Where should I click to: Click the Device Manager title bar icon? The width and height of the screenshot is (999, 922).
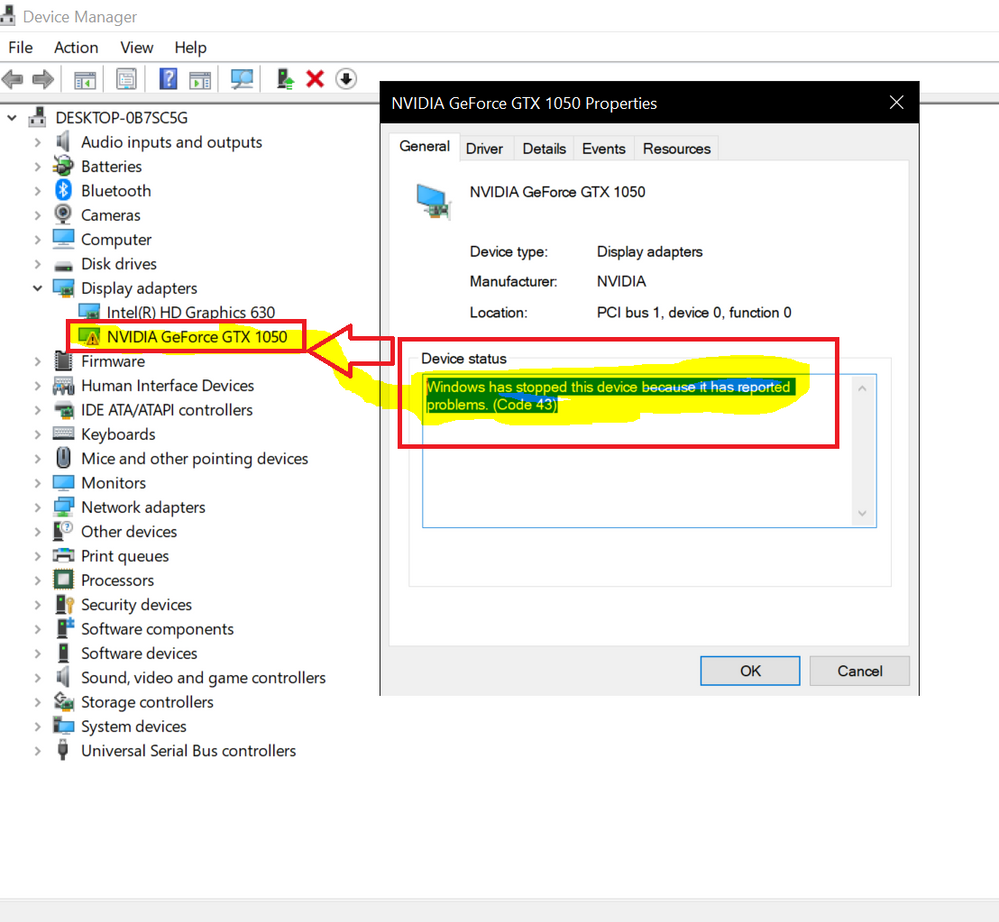(7, 15)
